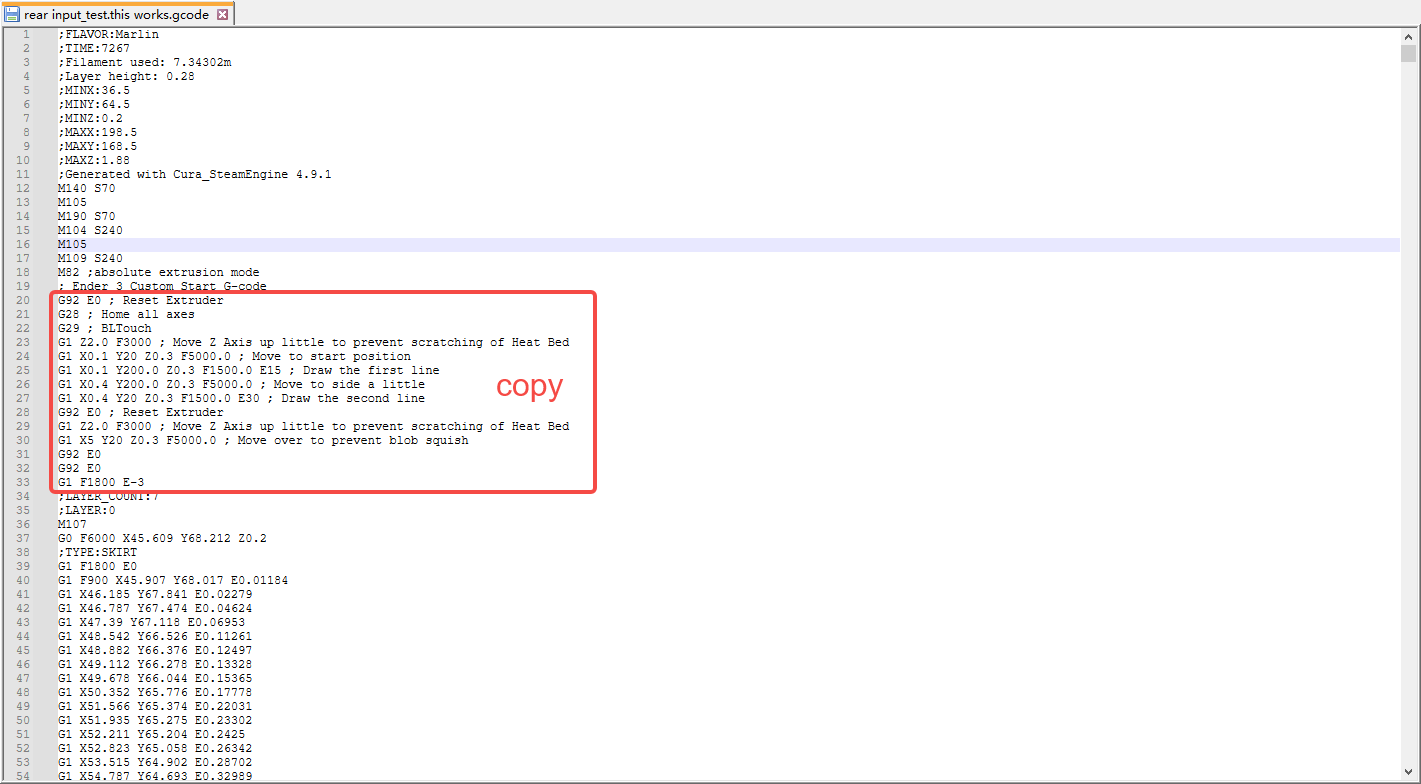Click the blue disk icon on the file tab

pos(12,15)
